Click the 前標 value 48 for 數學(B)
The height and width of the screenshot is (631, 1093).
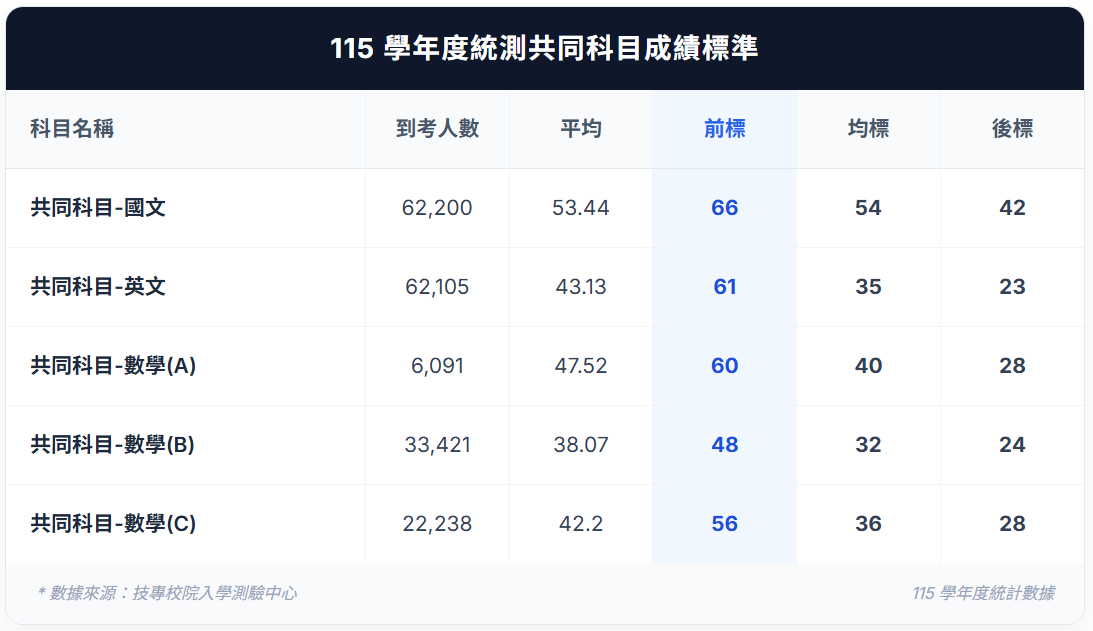tap(724, 444)
